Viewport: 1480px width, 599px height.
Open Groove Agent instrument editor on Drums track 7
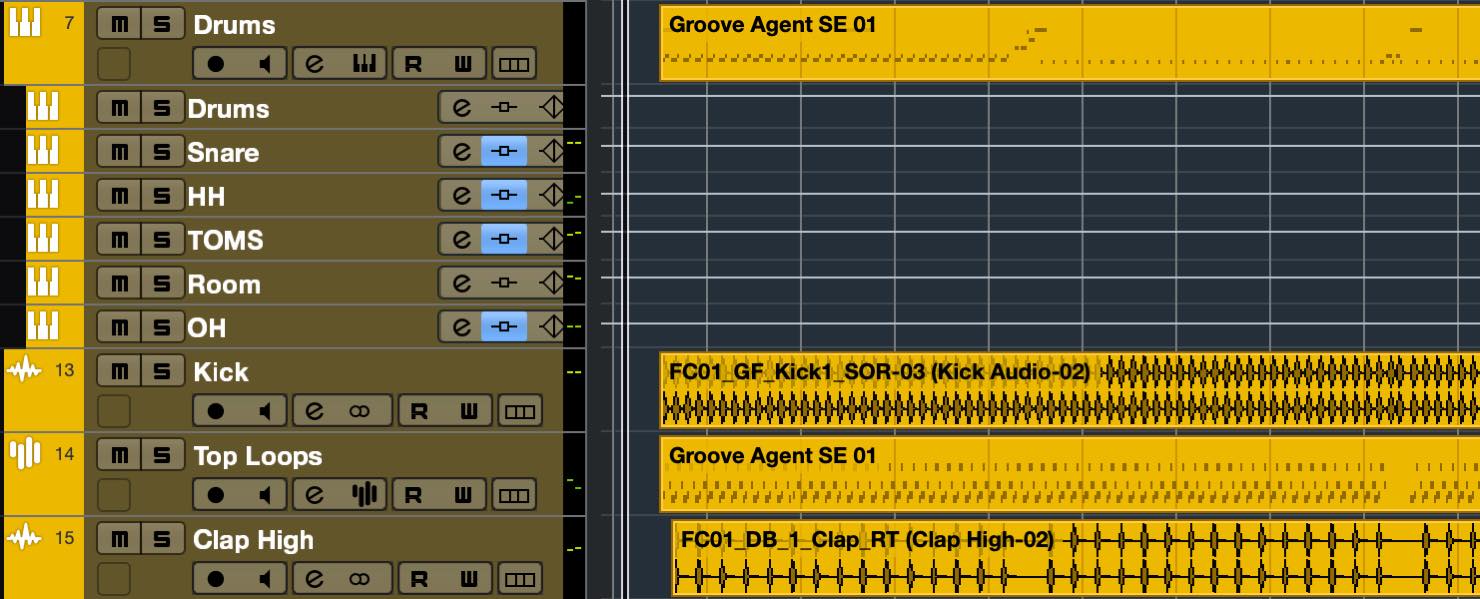363,64
